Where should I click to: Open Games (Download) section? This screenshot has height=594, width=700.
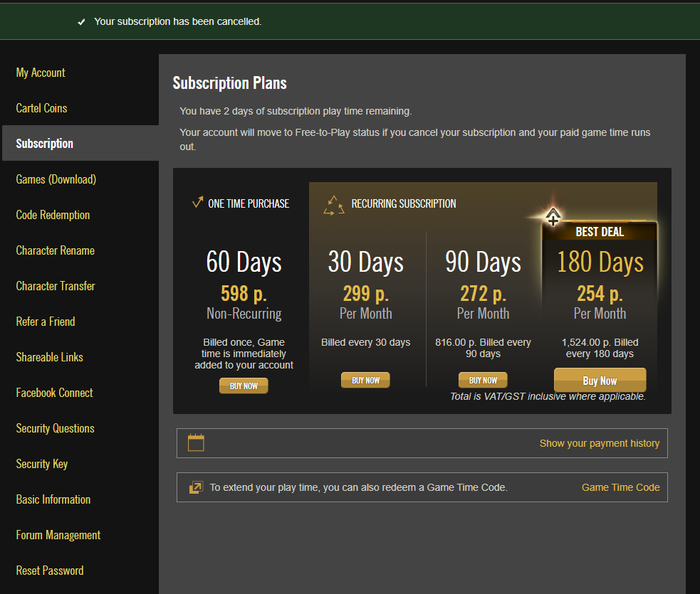[56, 180]
